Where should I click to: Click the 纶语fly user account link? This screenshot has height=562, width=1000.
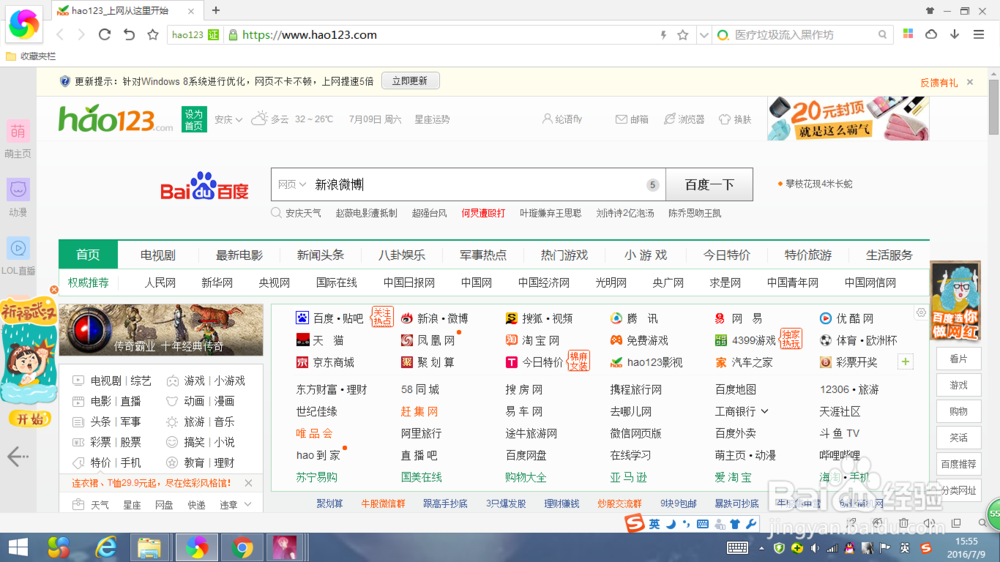click(562, 119)
